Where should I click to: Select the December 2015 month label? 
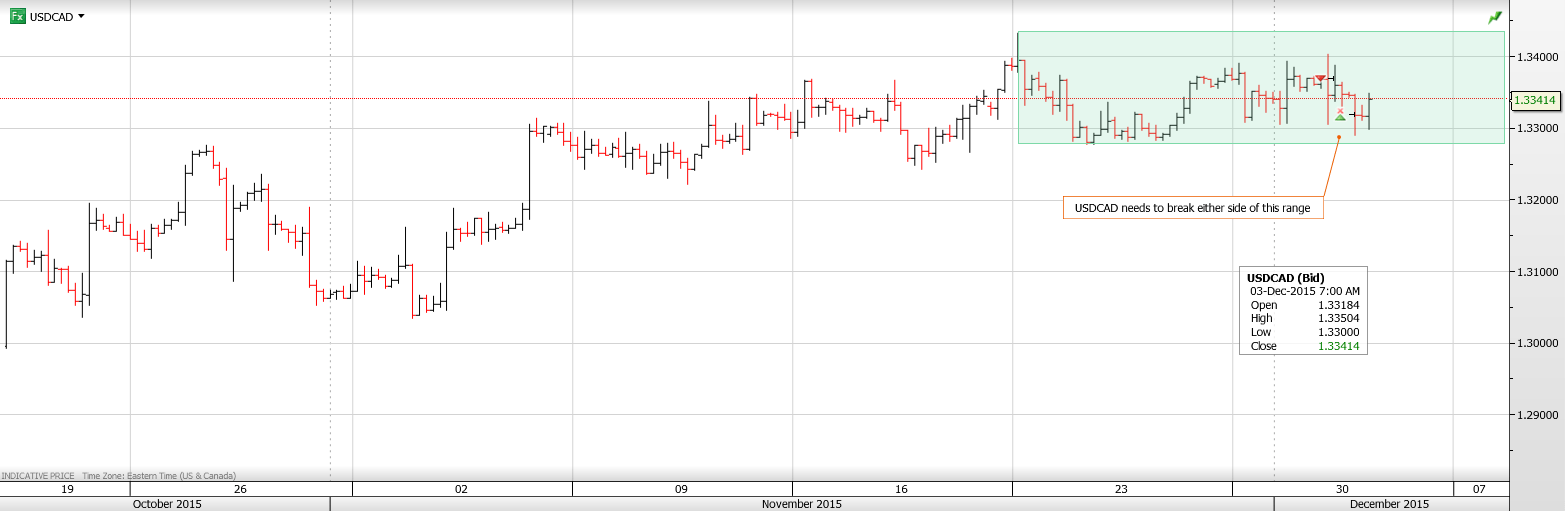(1389, 504)
